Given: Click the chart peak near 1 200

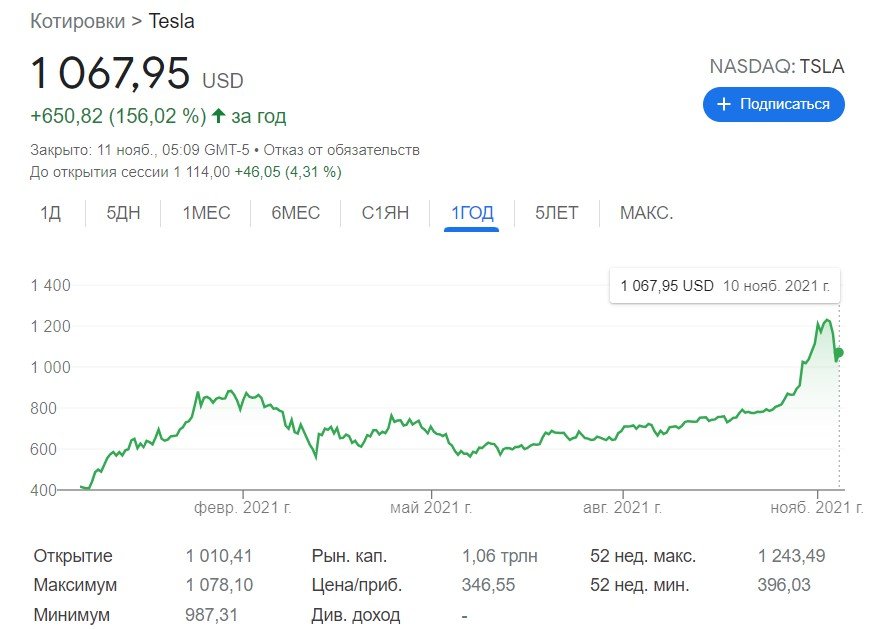Looking at the screenshot, I should tap(826, 321).
